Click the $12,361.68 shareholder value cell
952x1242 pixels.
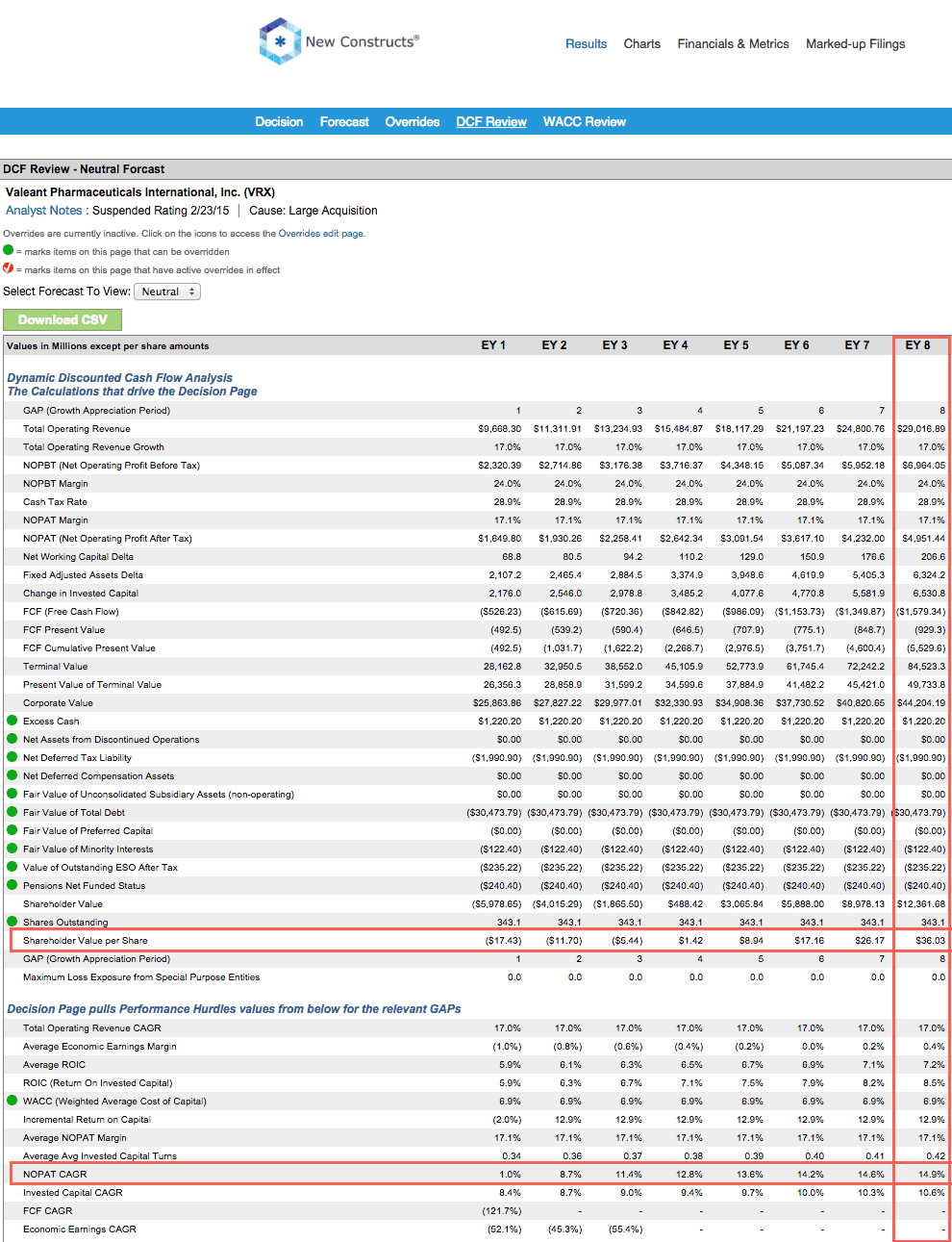tap(921, 904)
